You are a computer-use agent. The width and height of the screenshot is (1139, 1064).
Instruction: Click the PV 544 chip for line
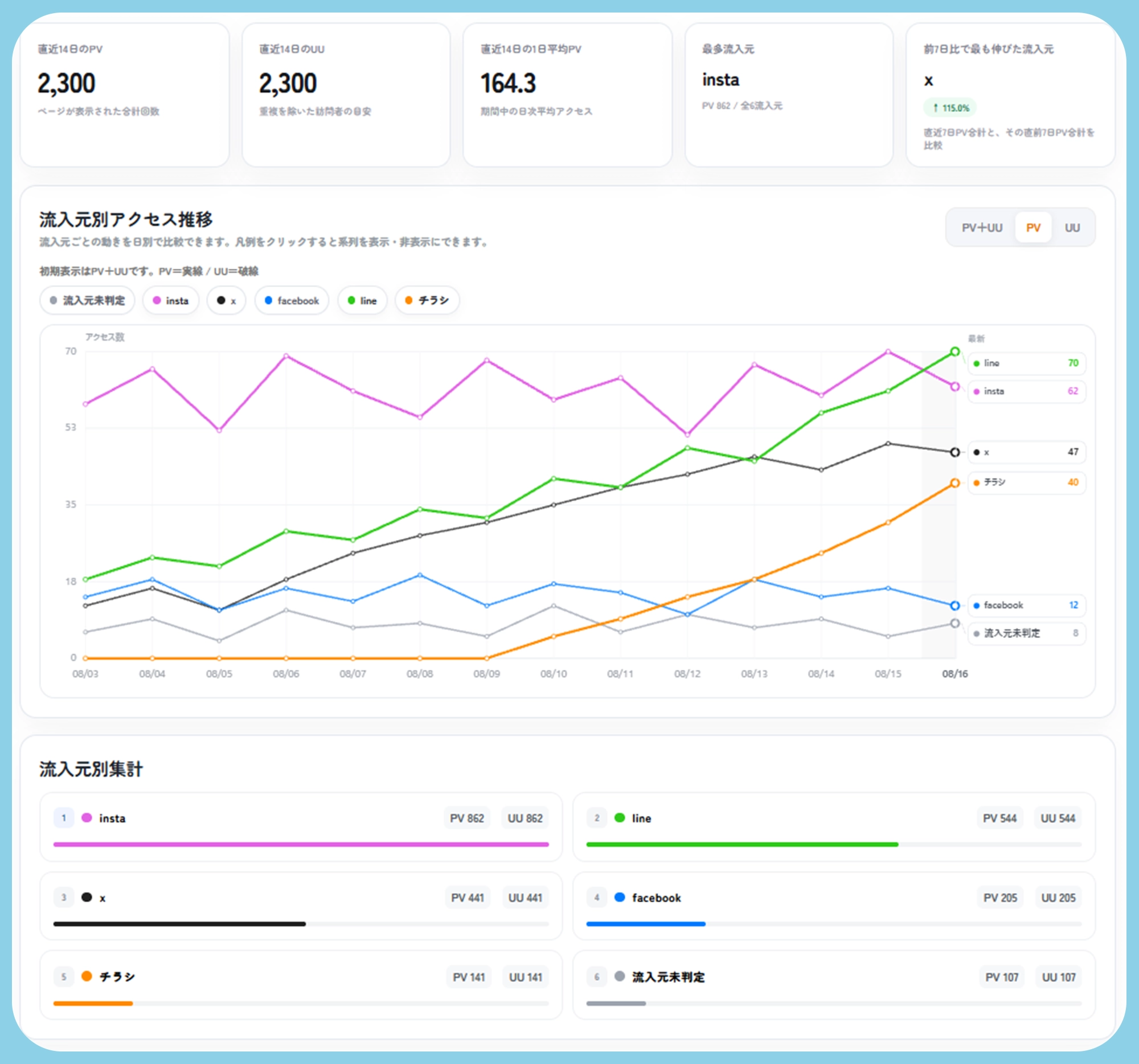(x=1000, y=818)
